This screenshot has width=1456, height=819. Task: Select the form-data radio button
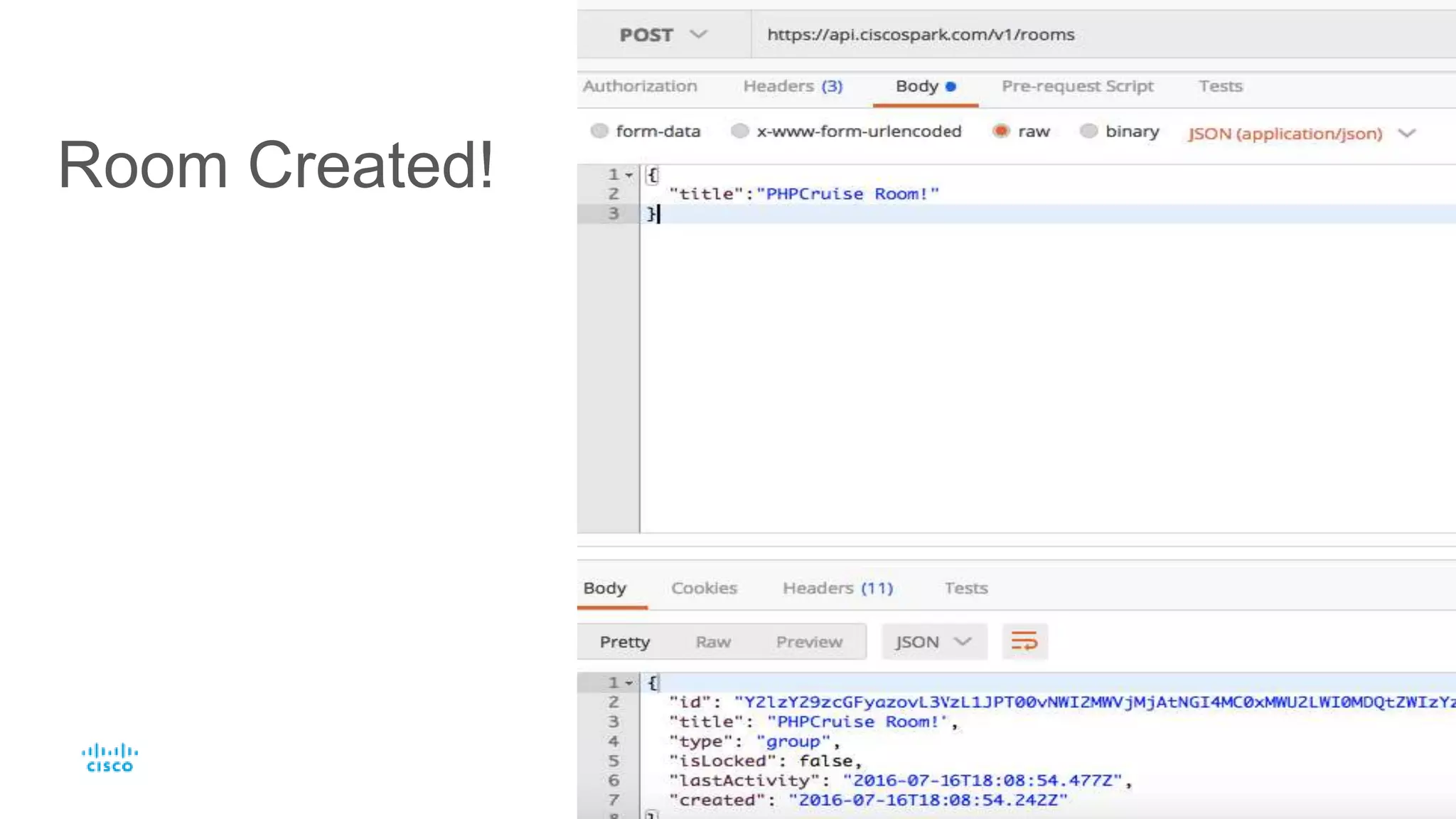(599, 131)
